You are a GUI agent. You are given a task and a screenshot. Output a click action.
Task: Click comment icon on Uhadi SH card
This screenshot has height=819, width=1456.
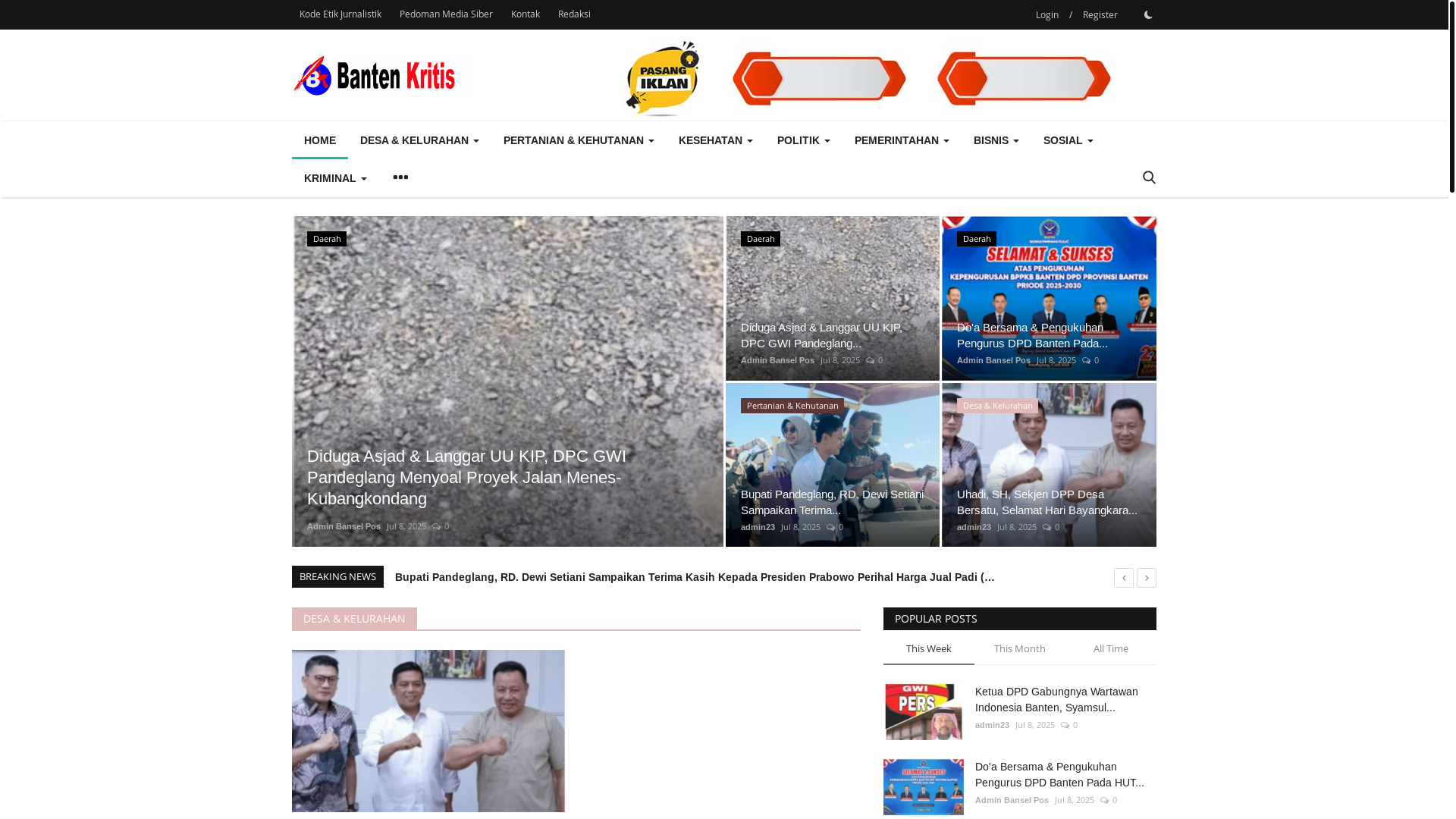coord(1047,527)
